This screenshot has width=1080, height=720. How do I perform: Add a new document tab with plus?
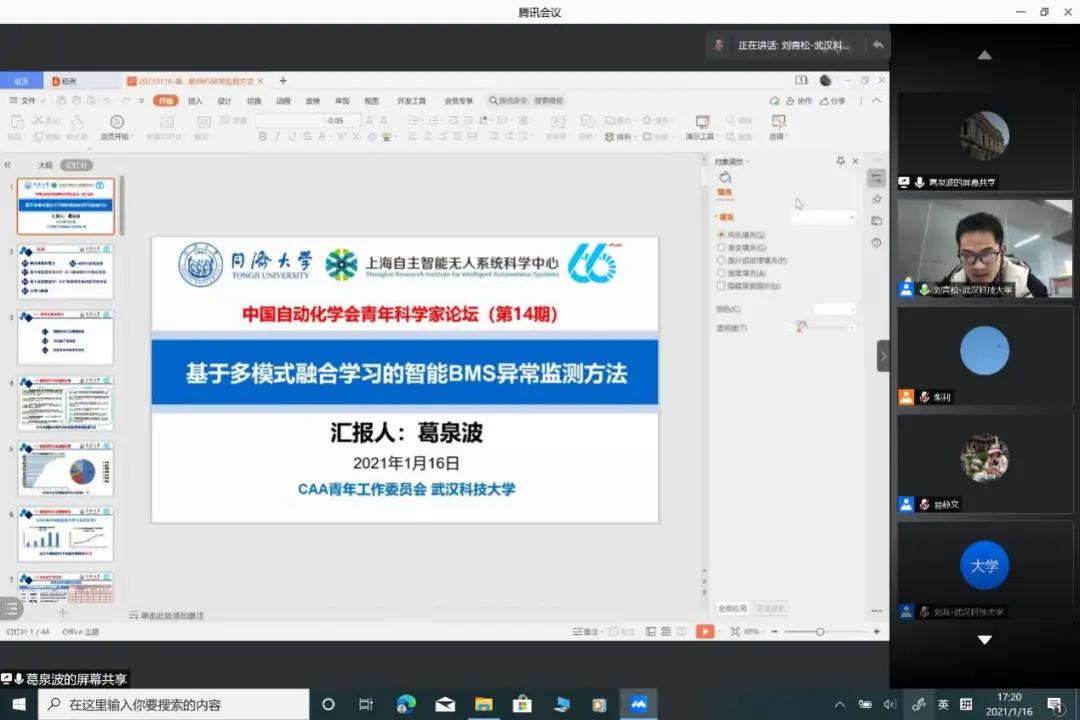pyautogui.click(x=283, y=81)
